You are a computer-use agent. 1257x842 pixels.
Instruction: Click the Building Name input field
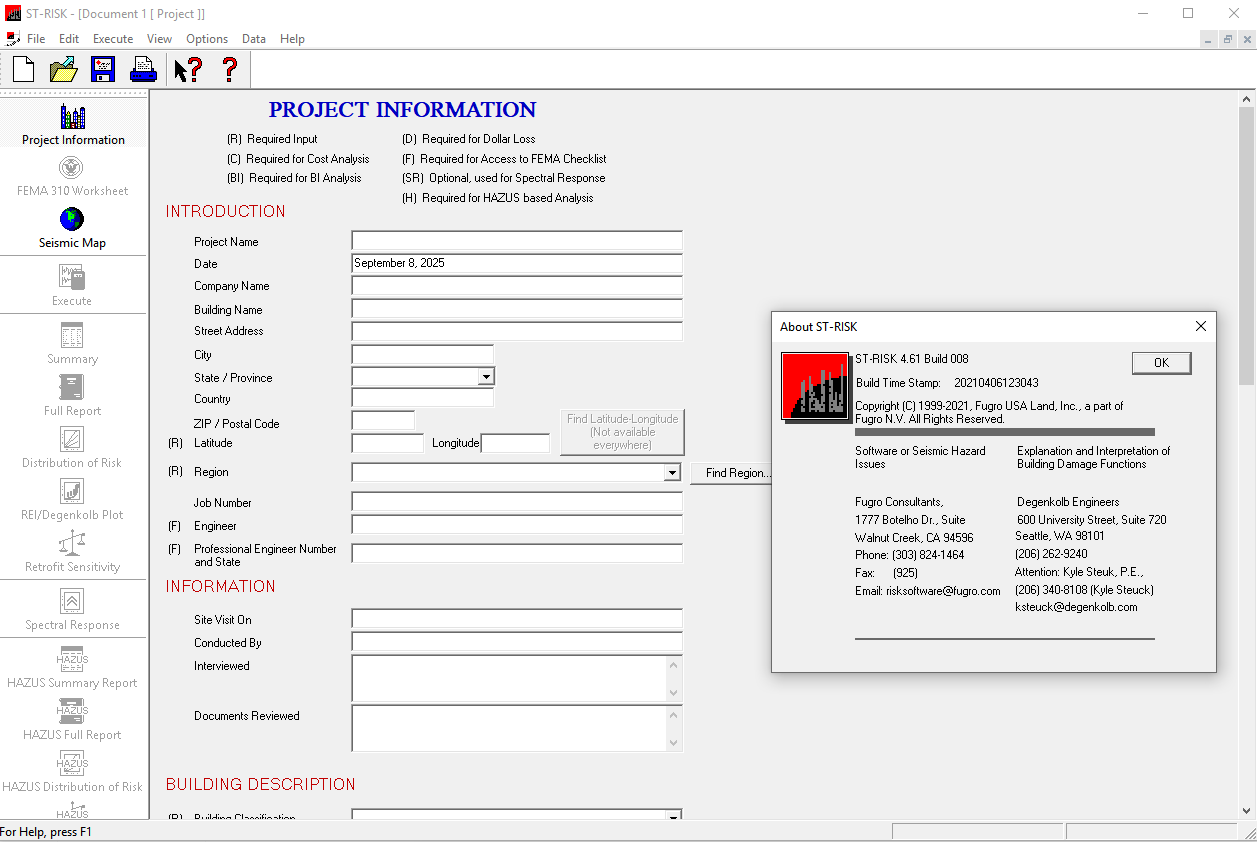[517, 309]
